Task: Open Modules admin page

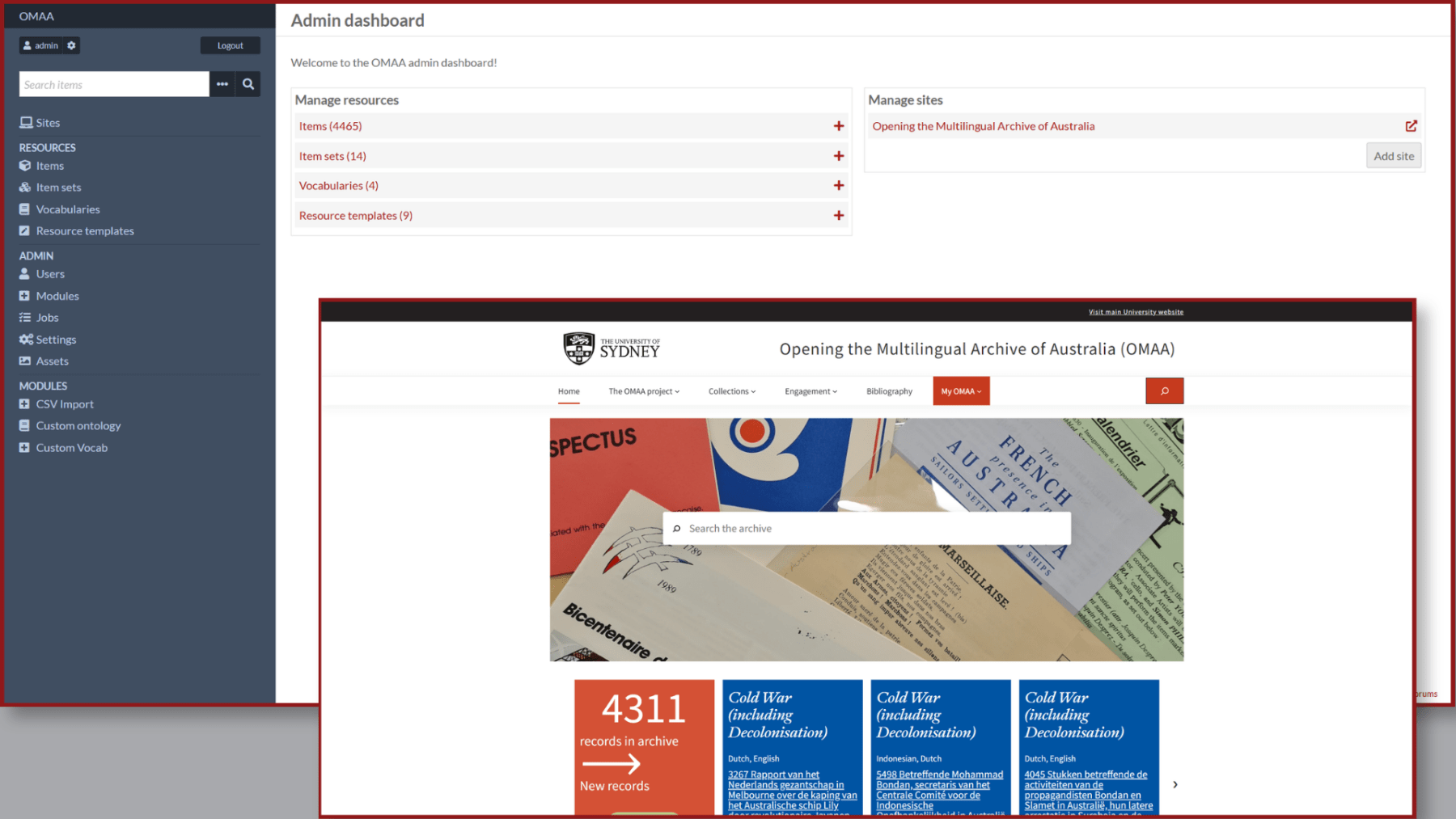Action: click(x=57, y=296)
